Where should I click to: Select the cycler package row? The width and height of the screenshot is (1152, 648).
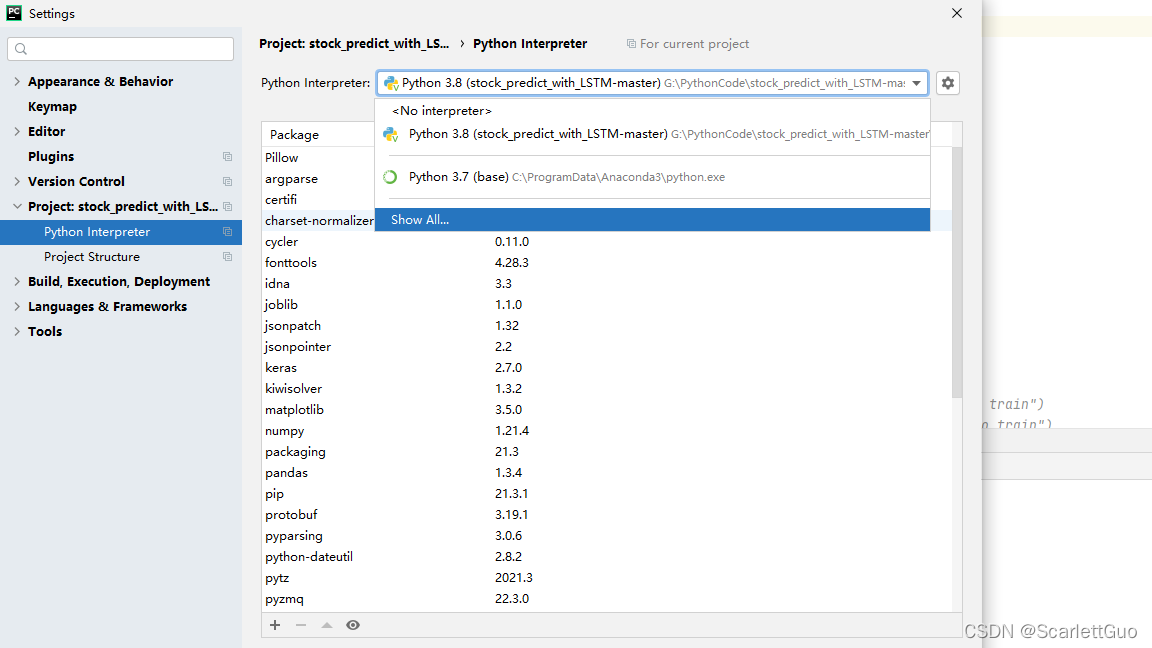(x=607, y=242)
